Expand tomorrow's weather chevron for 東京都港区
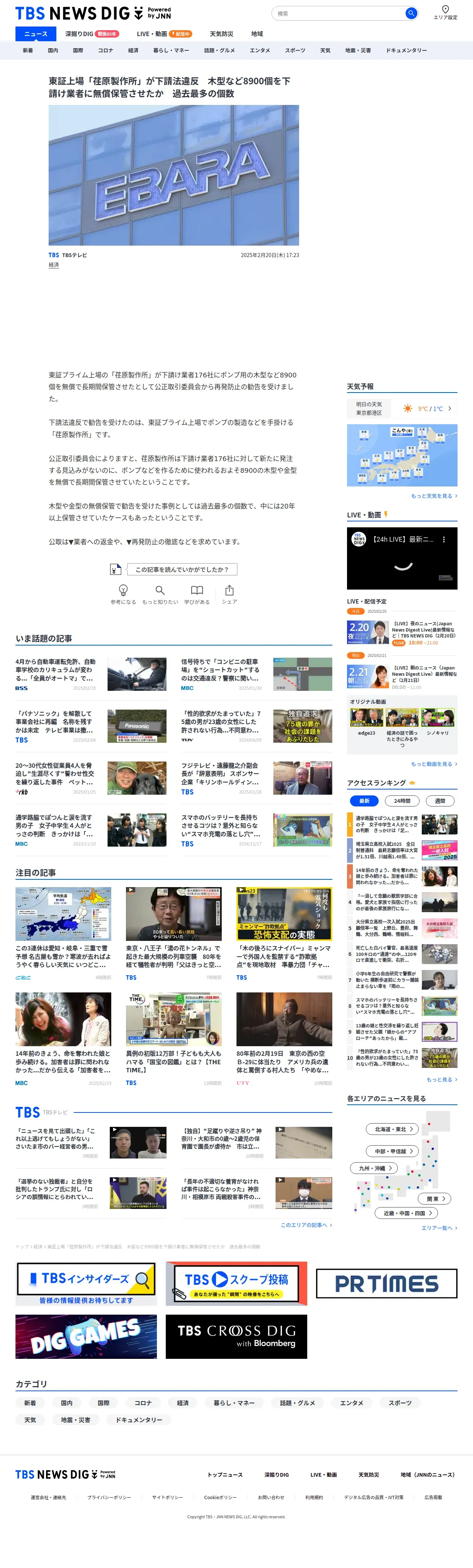Viewport: 473px width, 1568px height. click(x=450, y=408)
